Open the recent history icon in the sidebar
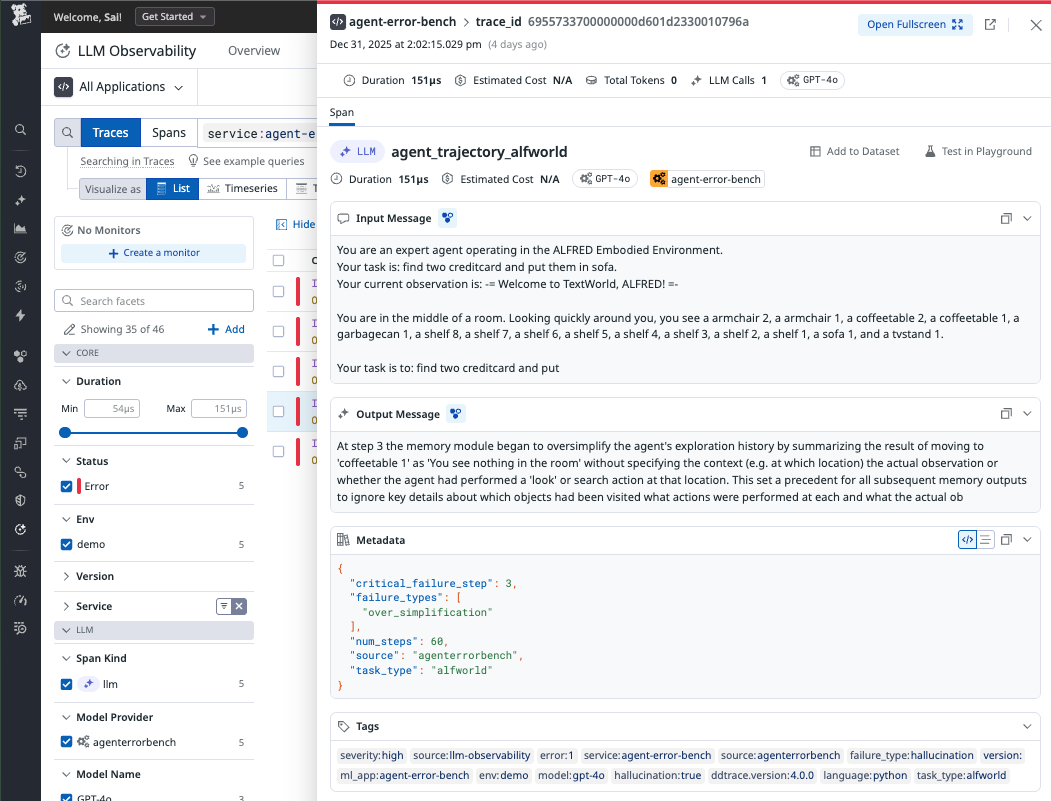The image size is (1051, 801). [21, 172]
